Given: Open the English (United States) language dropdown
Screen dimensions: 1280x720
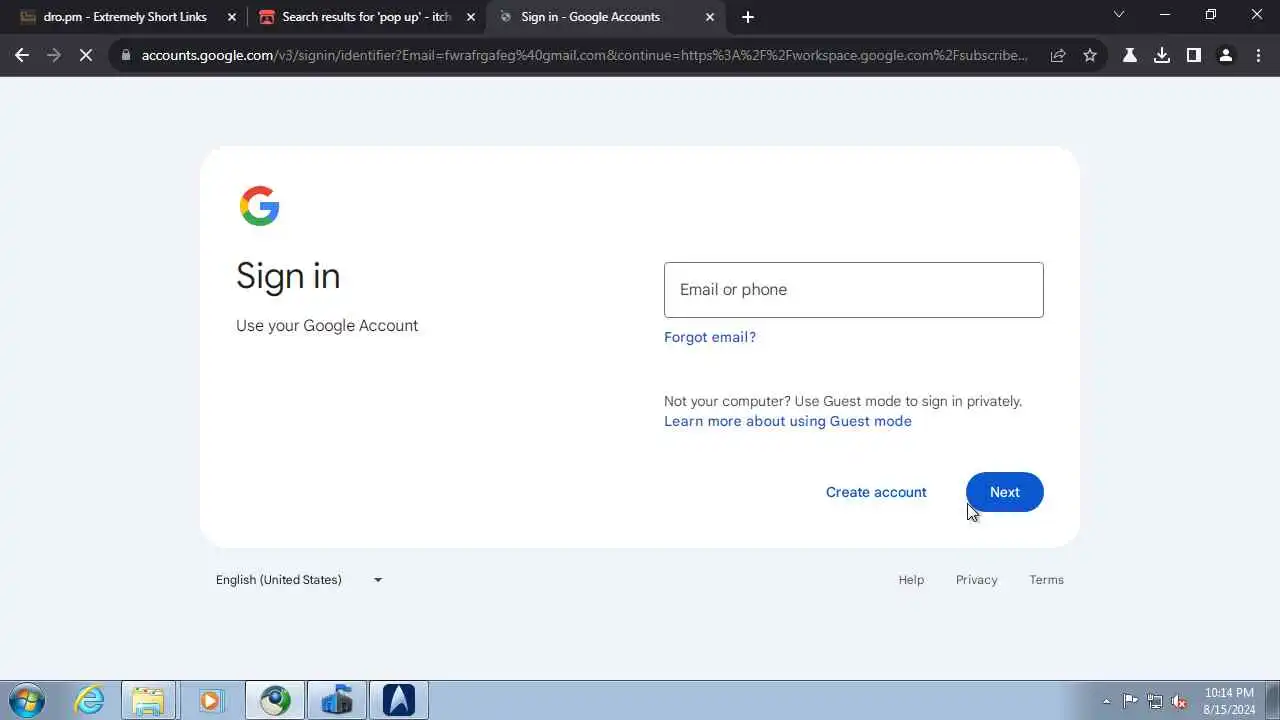Looking at the screenshot, I should tap(299, 580).
